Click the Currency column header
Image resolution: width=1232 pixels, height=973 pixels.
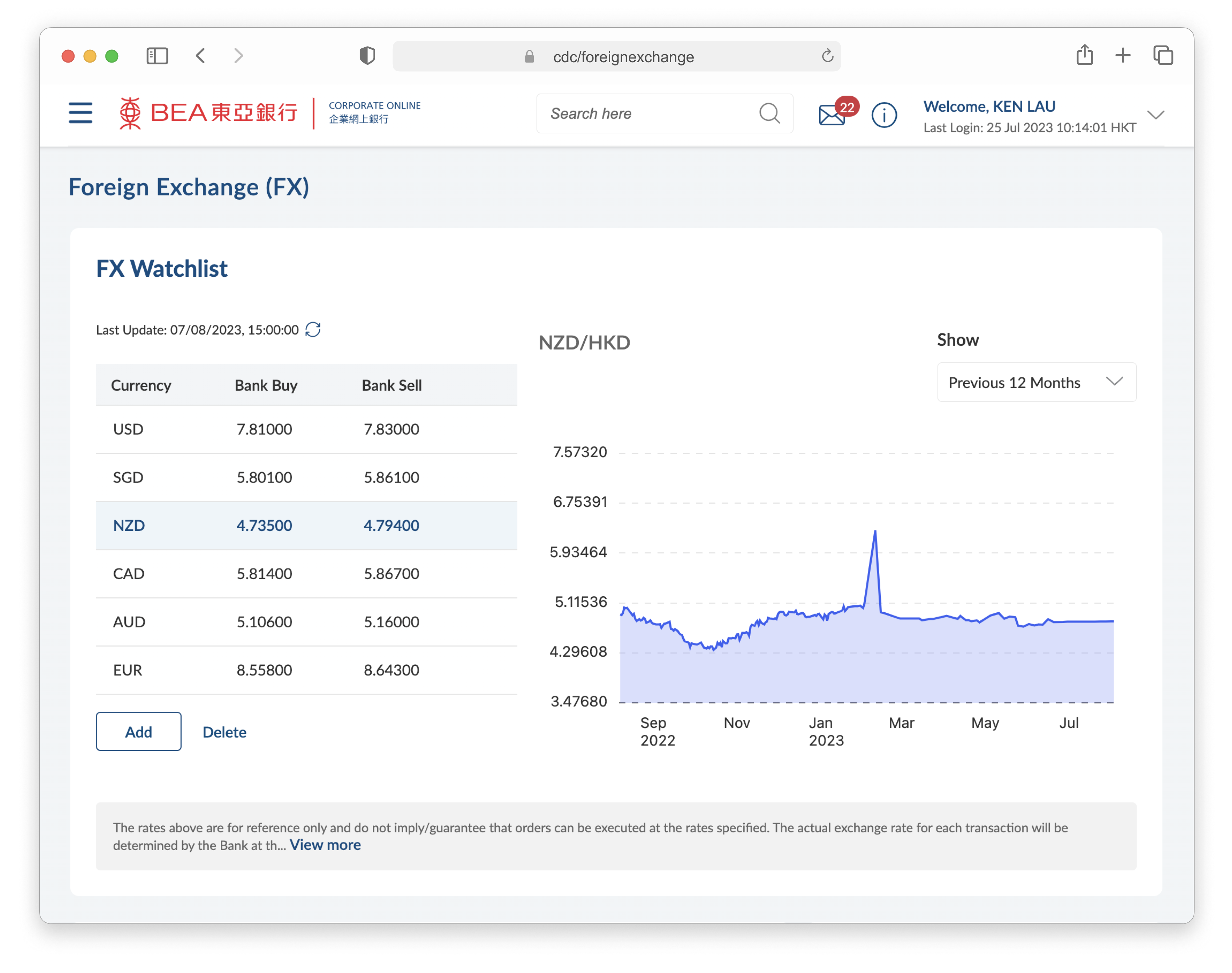(141, 386)
